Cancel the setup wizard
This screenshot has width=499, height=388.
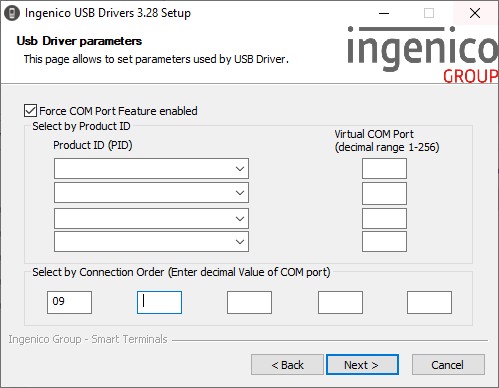(x=448, y=365)
